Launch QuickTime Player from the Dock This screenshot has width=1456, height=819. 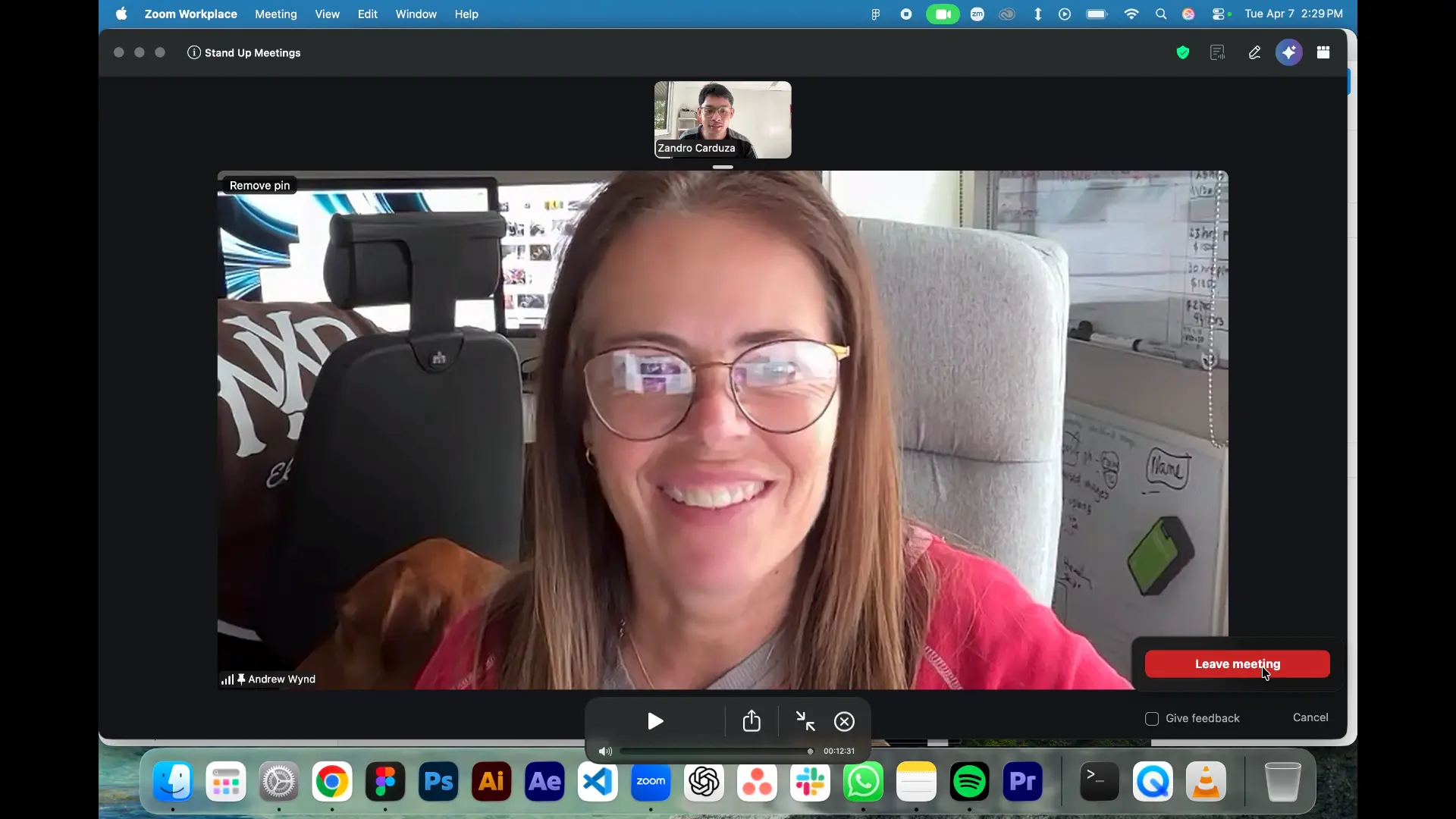[1153, 782]
